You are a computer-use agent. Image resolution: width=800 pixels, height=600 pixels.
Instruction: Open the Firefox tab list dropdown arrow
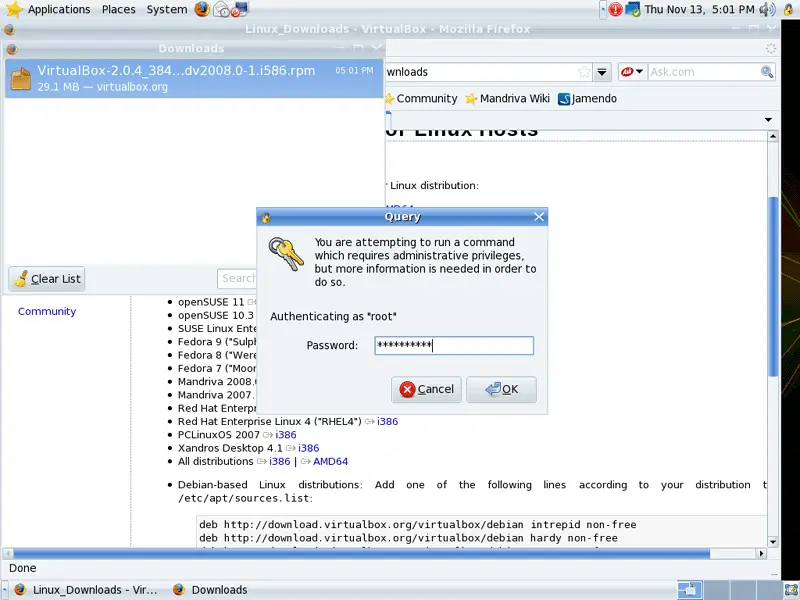tap(768, 119)
